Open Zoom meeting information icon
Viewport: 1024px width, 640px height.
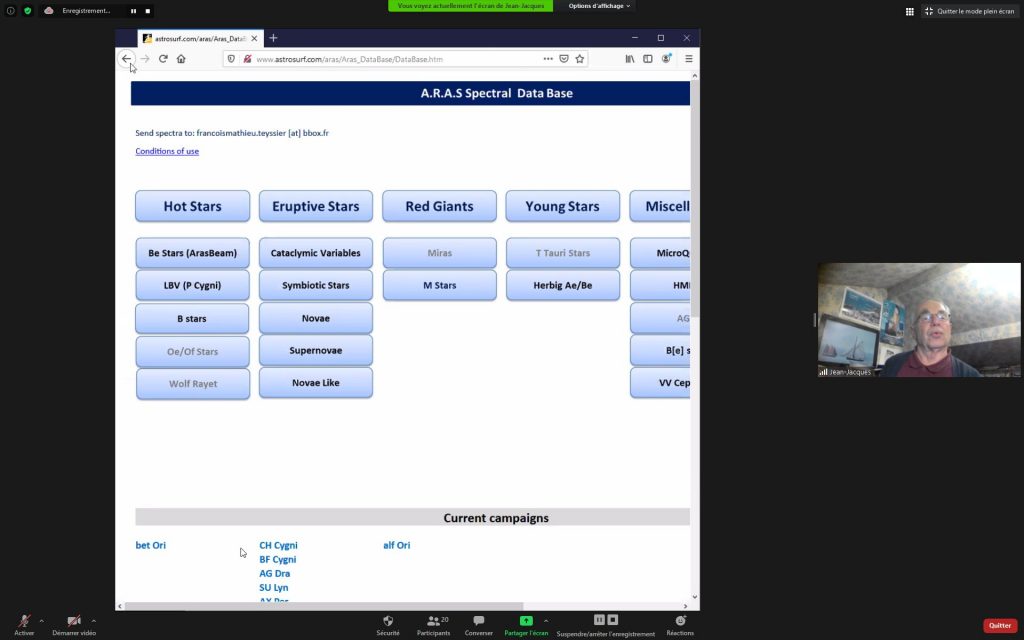tap(10, 10)
